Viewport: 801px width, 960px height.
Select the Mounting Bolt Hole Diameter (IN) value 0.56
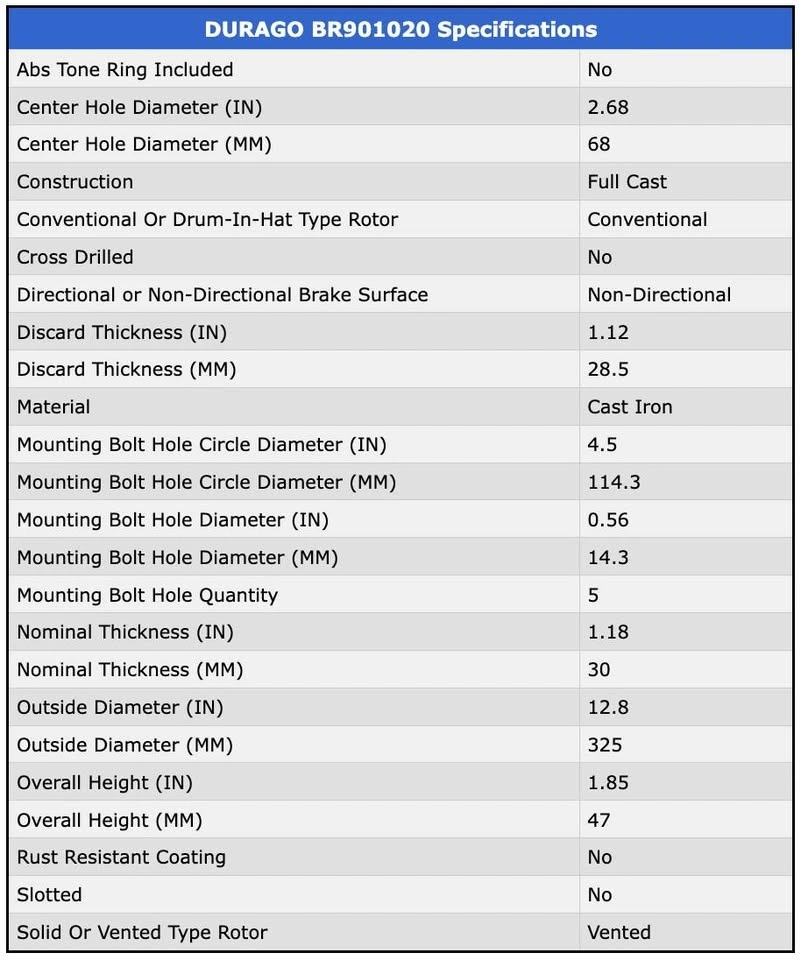point(608,520)
